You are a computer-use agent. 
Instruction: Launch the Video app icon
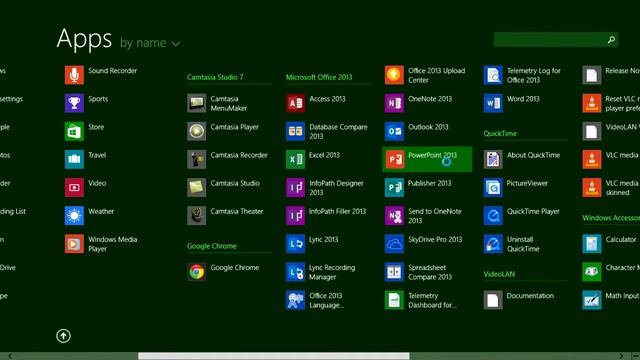coord(74,187)
